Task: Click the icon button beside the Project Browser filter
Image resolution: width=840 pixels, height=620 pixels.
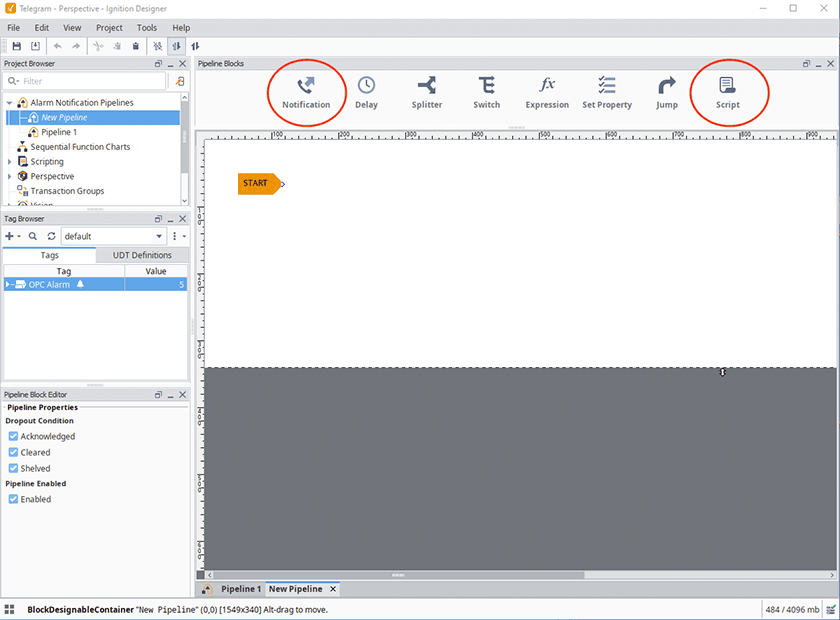Action: [180, 81]
